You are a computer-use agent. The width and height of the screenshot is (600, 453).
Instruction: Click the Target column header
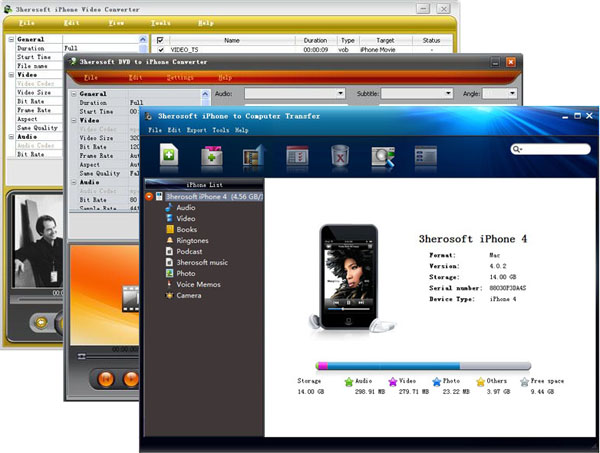pyautogui.click(x=385, y=40)
